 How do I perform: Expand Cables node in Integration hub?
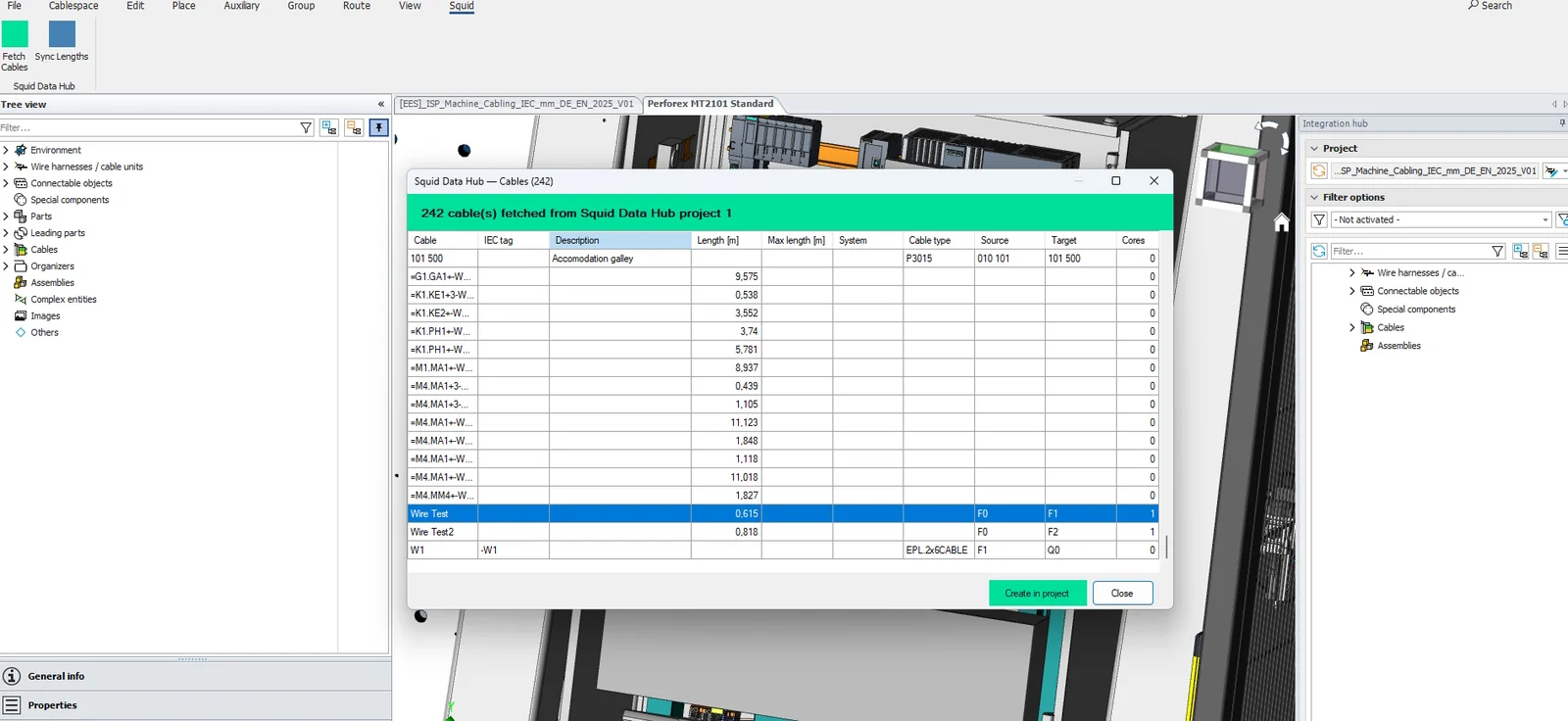1352,327
